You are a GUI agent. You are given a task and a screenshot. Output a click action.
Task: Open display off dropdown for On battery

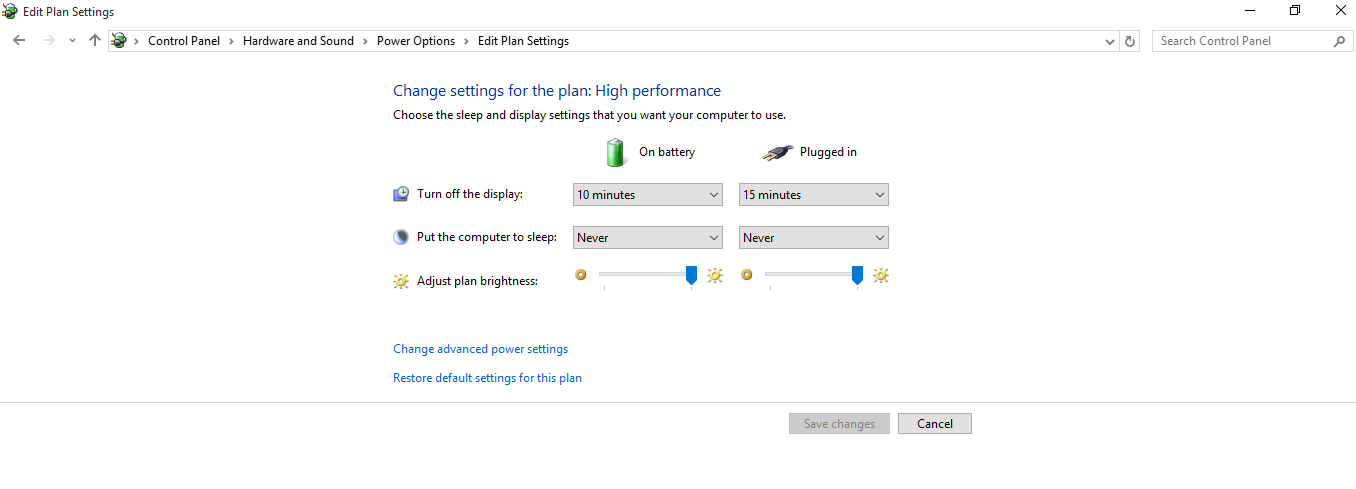click(x=648, y=195)
